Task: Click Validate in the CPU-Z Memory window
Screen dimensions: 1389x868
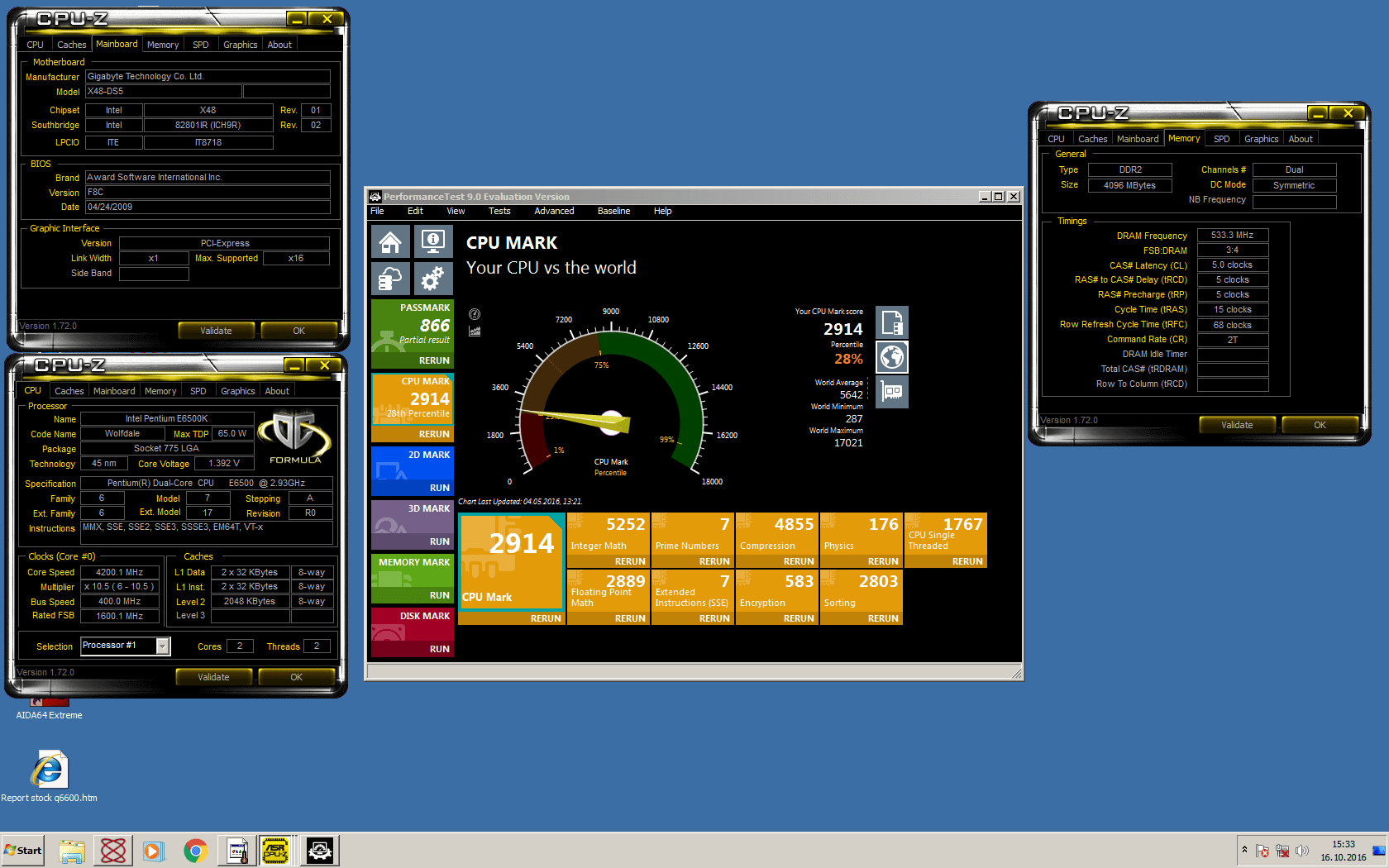Action: pos(1237,425)
